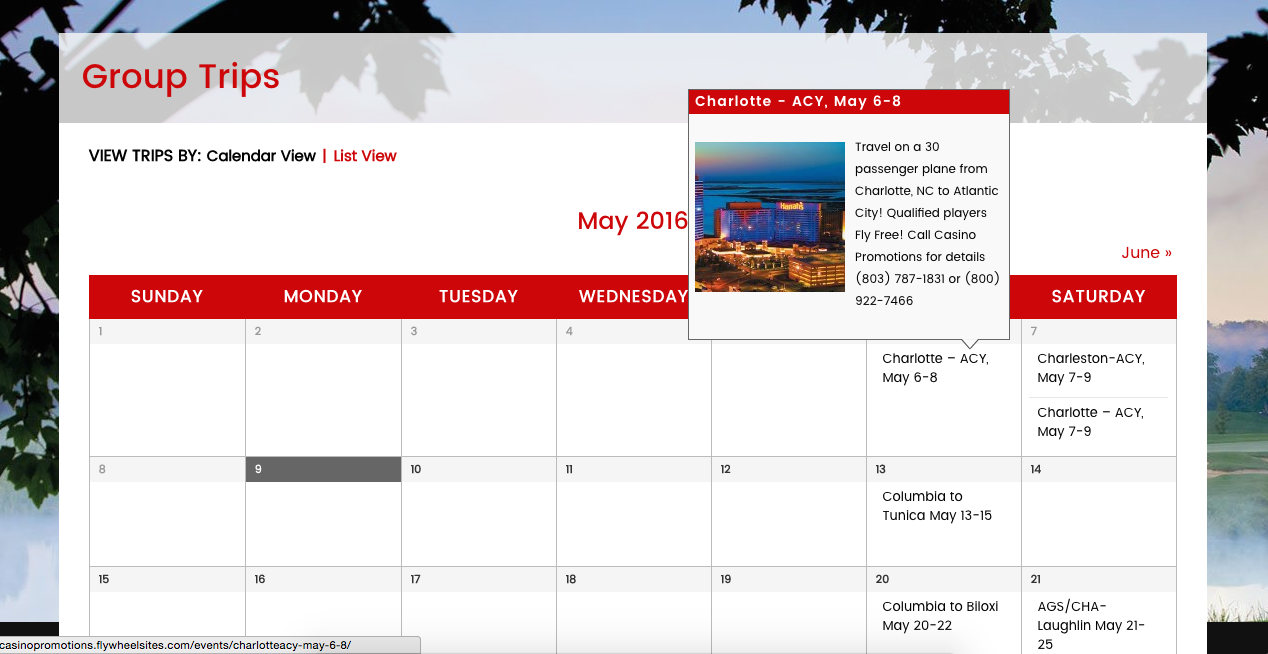Click the browser status bar URL
1268x654 pixels.
[x=176, y=646]
